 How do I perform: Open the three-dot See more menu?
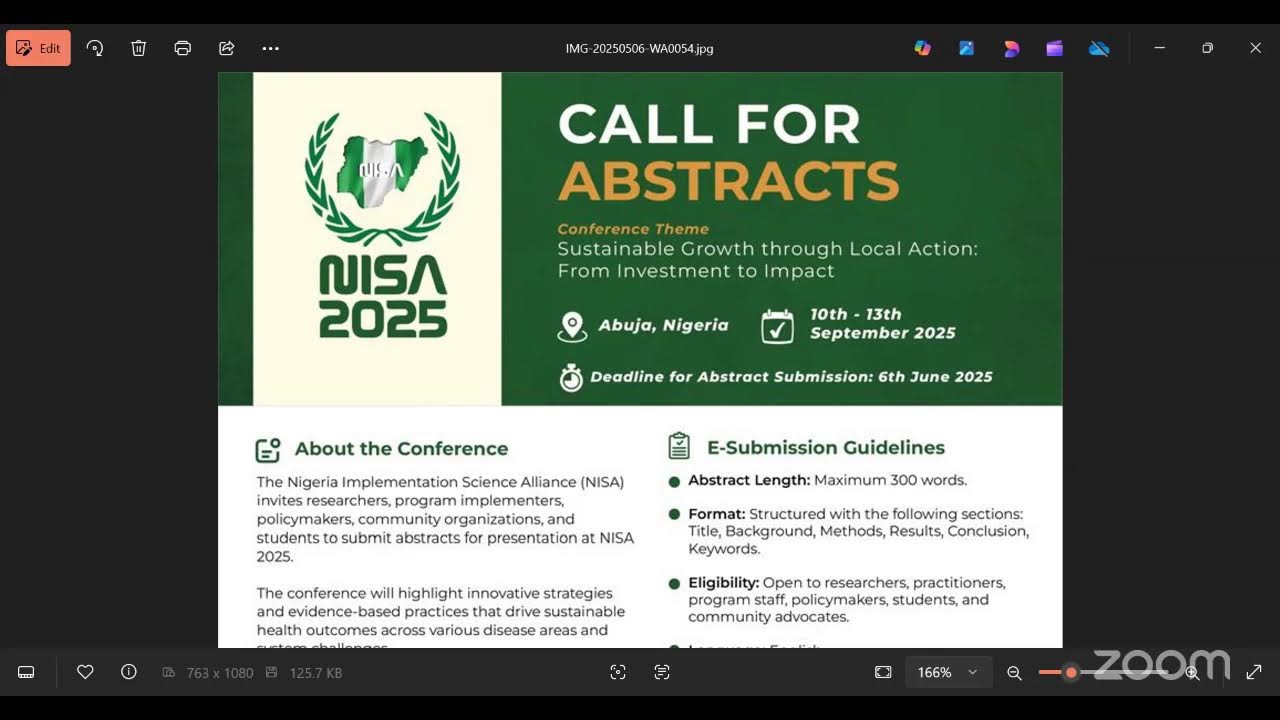click(x=270, y=48)
